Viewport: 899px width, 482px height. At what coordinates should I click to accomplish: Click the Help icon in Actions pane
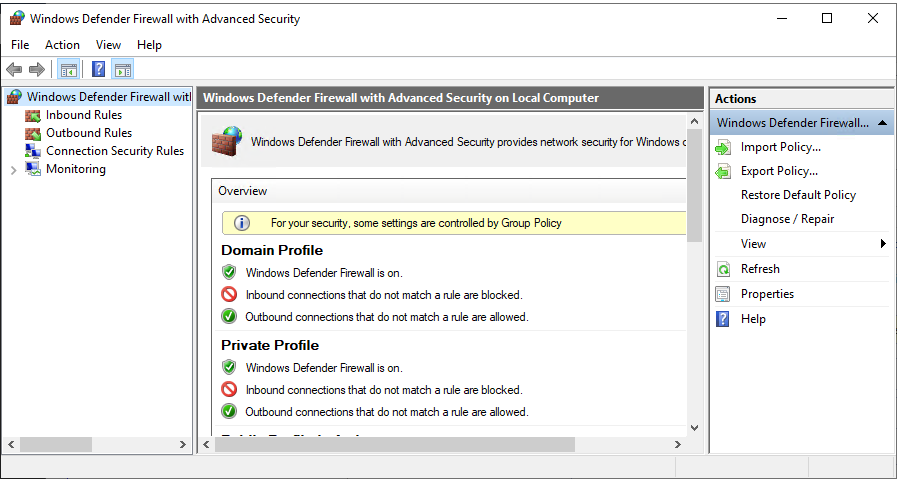coord(723,319)
